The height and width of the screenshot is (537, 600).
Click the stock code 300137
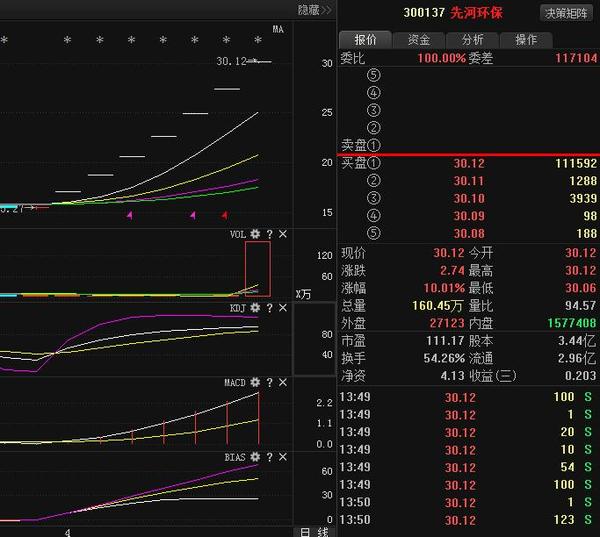point(424,13)
